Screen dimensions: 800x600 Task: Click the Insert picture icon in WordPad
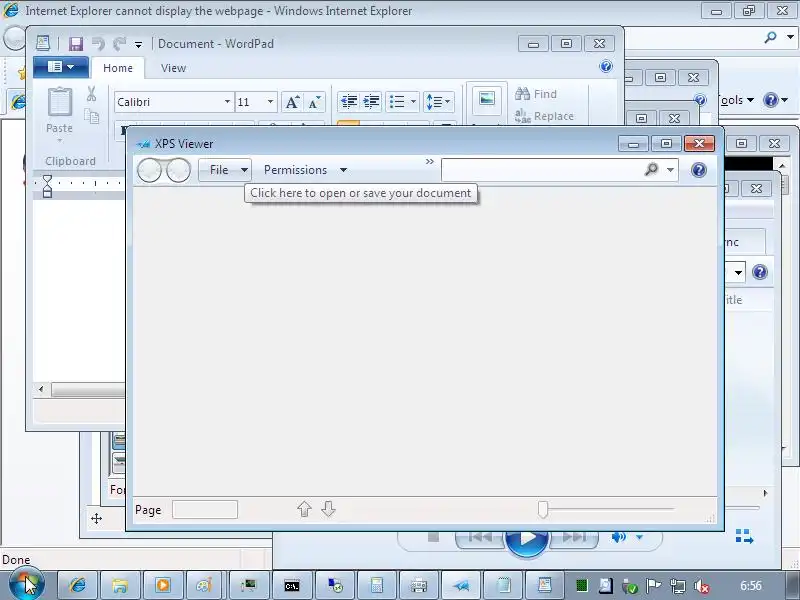[487, 98]
